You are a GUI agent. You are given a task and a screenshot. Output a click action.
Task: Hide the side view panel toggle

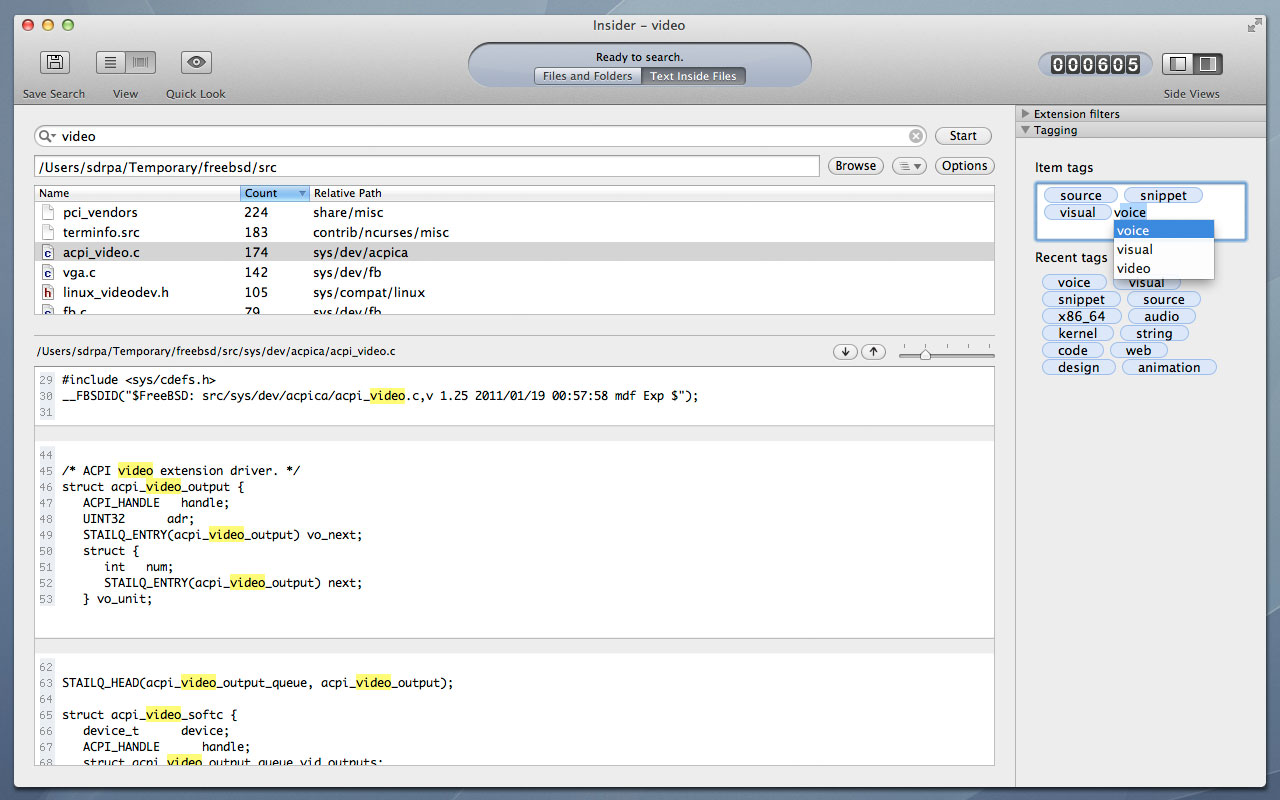pyautogui.click(x=1178, y=64)
